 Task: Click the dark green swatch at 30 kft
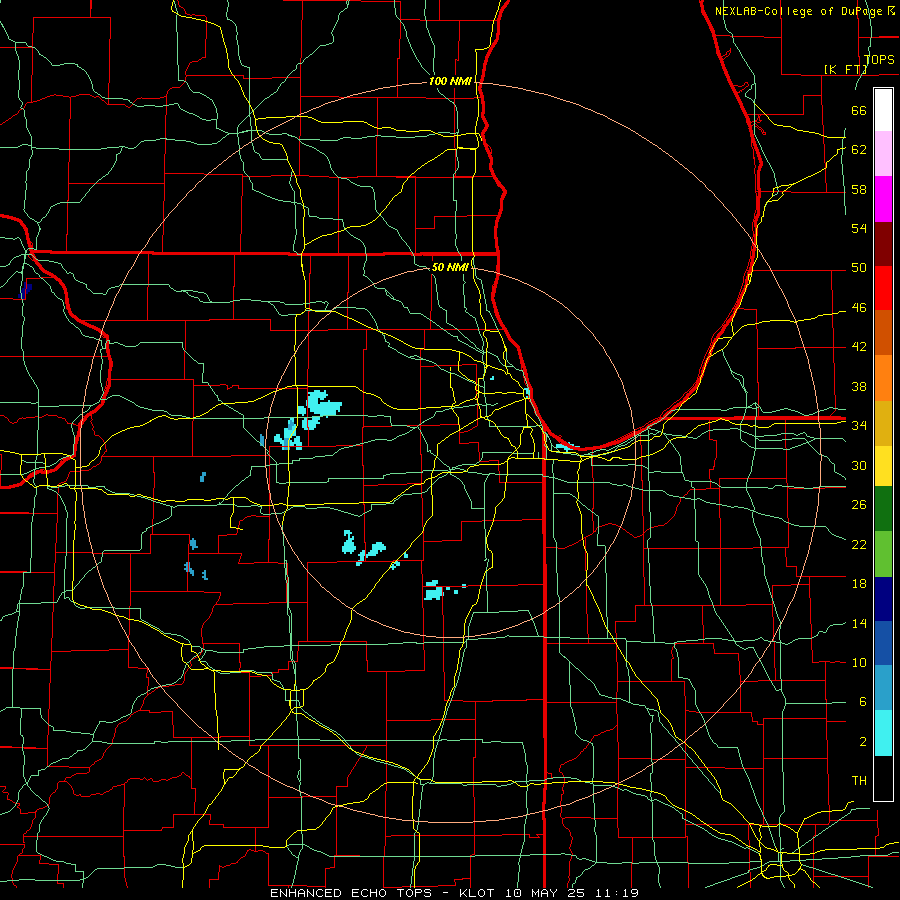coord(883,509)
